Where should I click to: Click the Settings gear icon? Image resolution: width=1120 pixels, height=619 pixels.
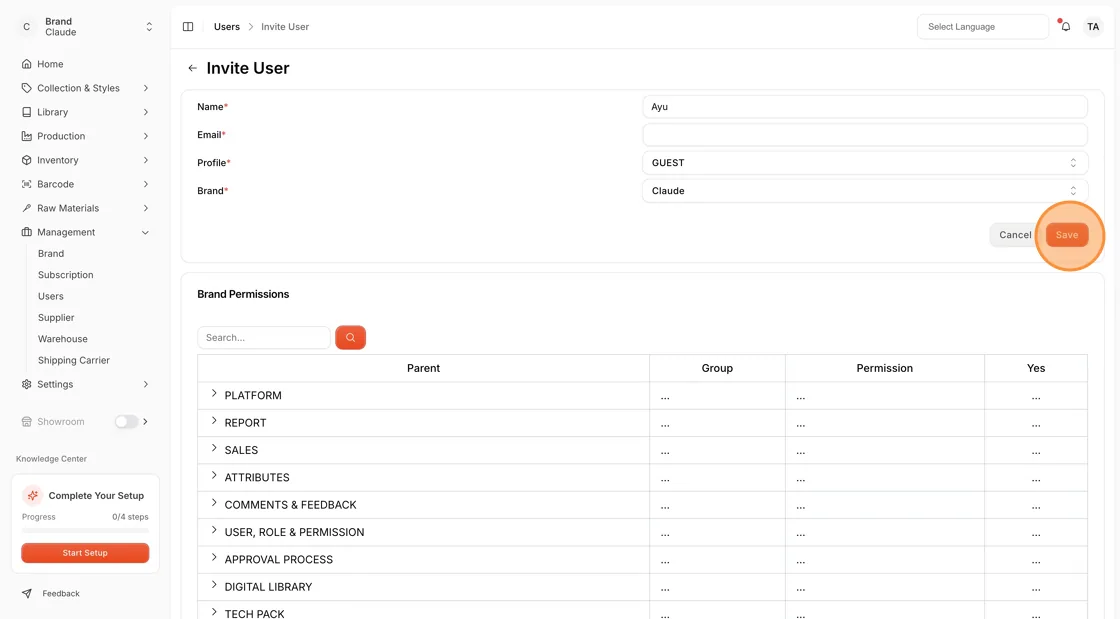[26, 384]
